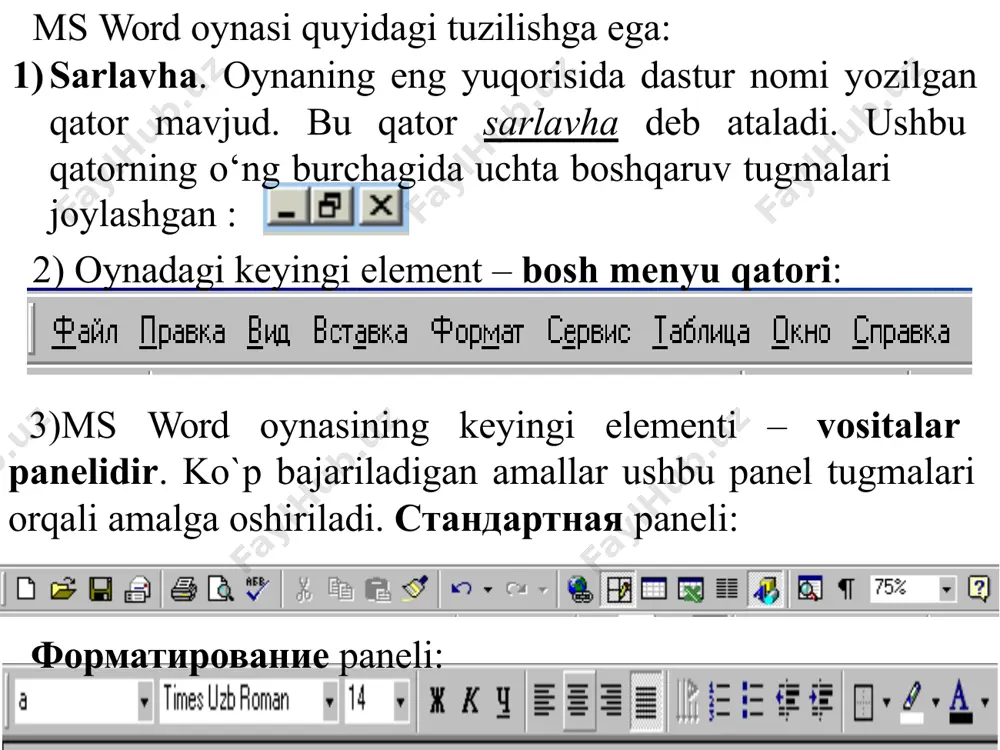Toggle the bulleted list button
1000x750 pixels.
pos(753,700)
